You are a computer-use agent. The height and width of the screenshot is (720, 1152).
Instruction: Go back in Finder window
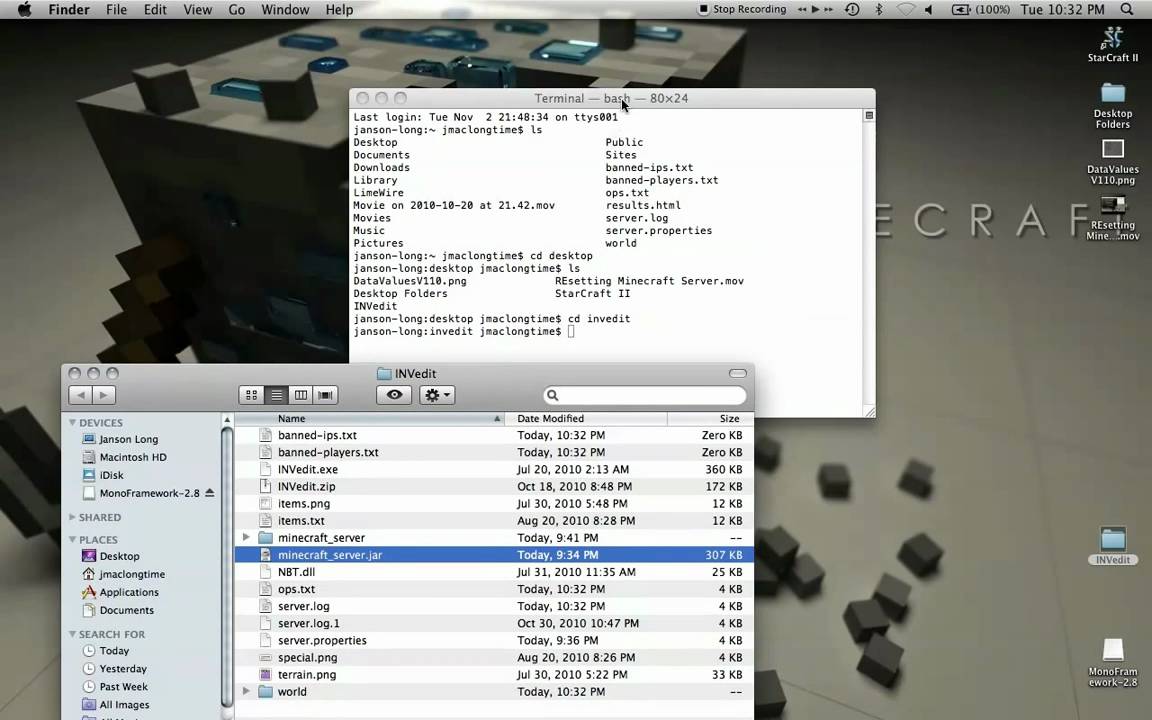(x=81, y=395)
